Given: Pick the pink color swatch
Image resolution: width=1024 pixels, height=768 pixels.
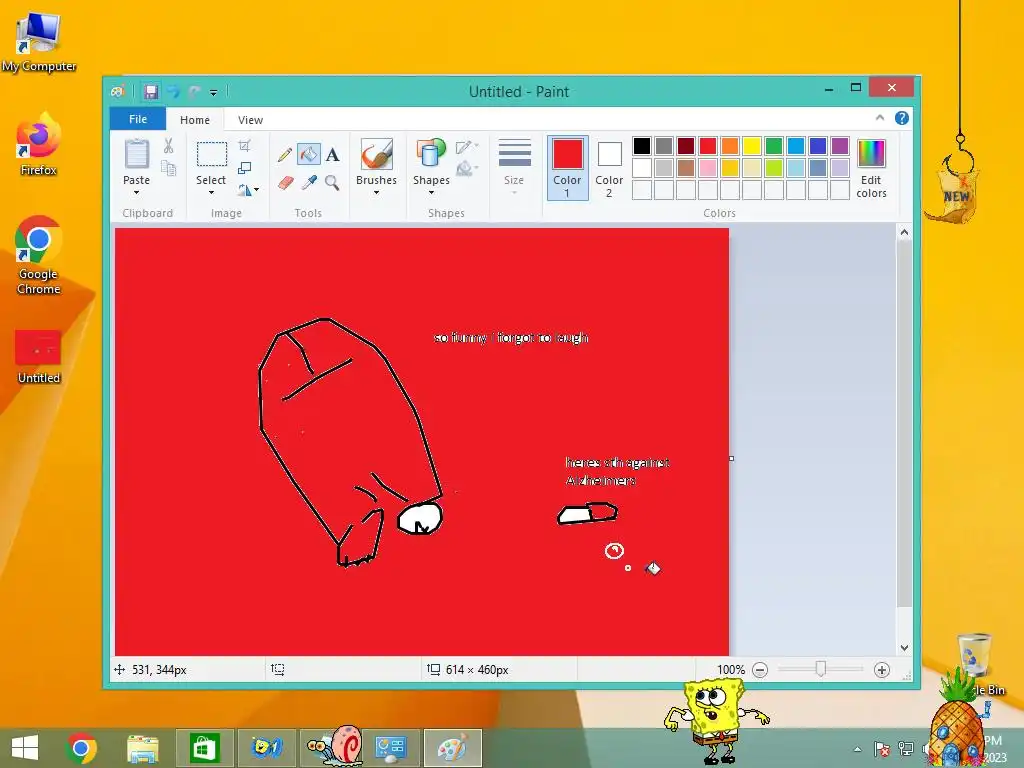Looking at the screenshot, I should (x=708, y=168).
